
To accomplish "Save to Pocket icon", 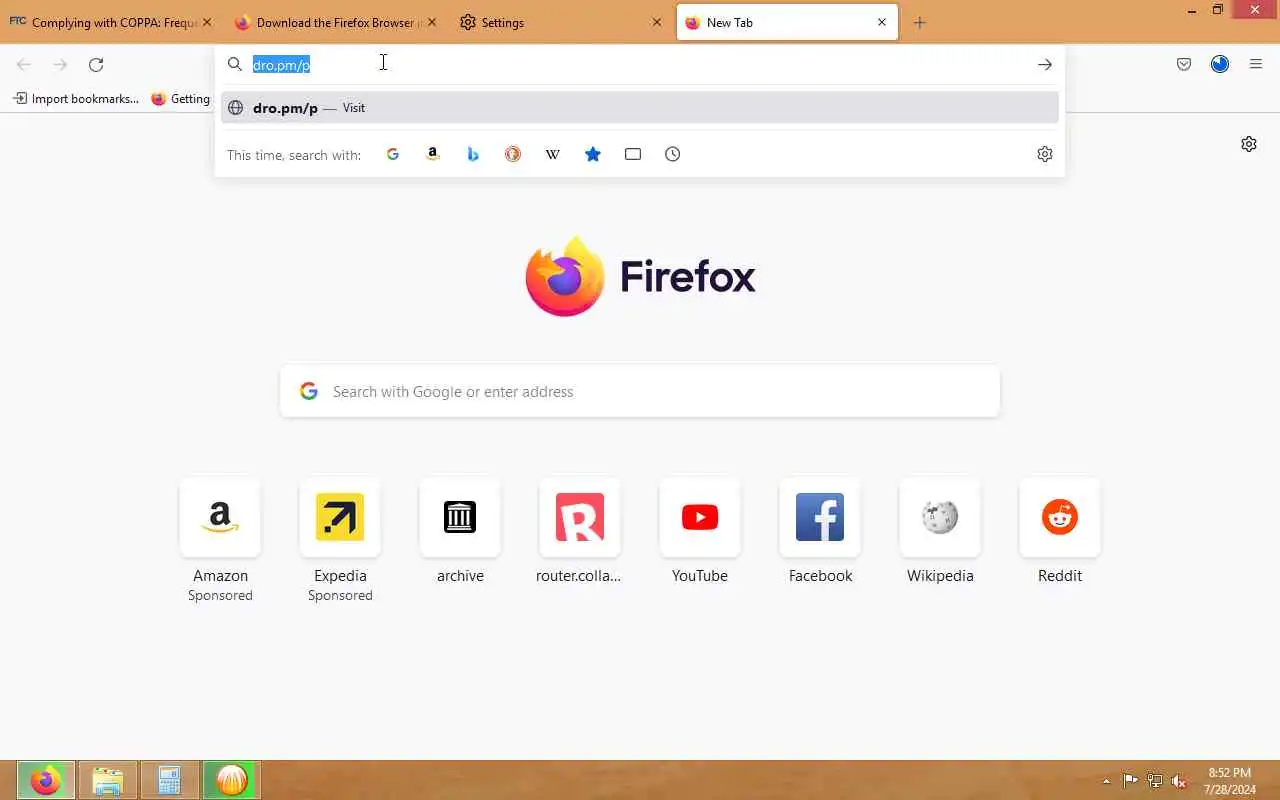I will [x=1184, y=64].
